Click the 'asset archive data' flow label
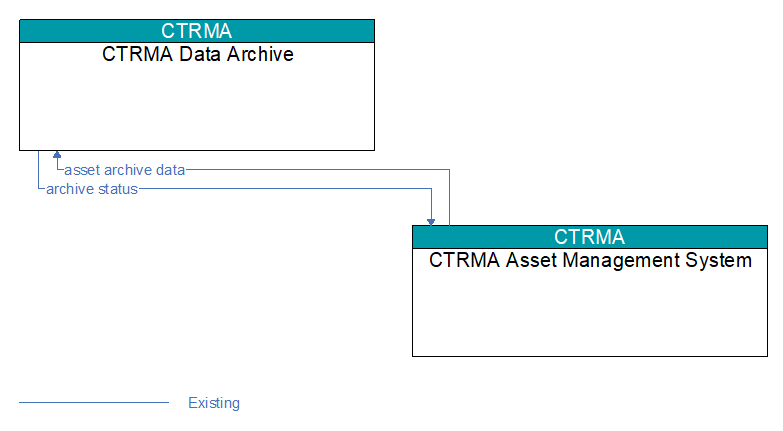The image size is (783, 431). tap(125, 170)
